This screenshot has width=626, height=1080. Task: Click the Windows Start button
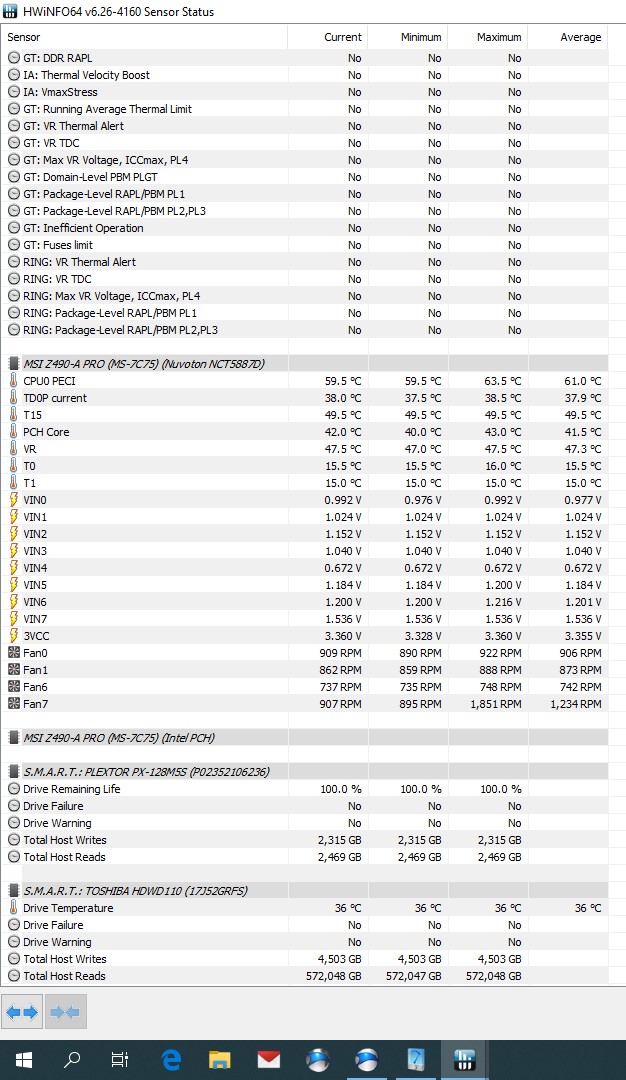tap(24, 1060)
